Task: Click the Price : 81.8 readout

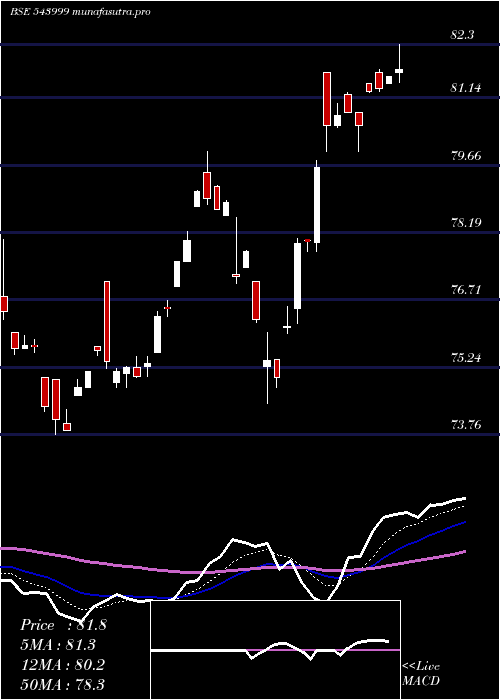Action: pyautogui.click(x=63, y=625)
